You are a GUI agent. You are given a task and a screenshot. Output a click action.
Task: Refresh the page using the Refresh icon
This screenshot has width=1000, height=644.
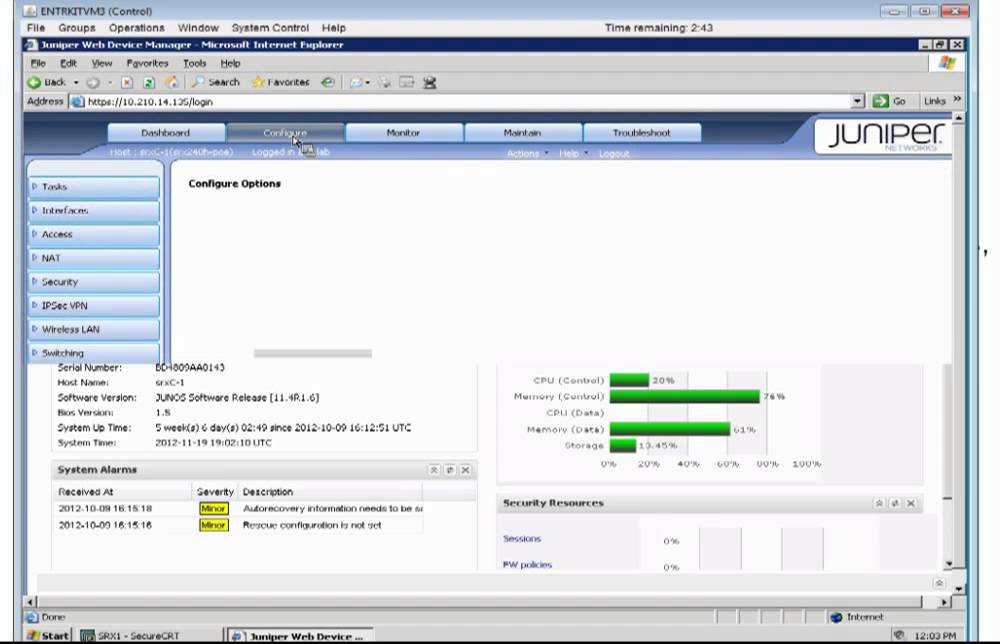pos(149,82)
